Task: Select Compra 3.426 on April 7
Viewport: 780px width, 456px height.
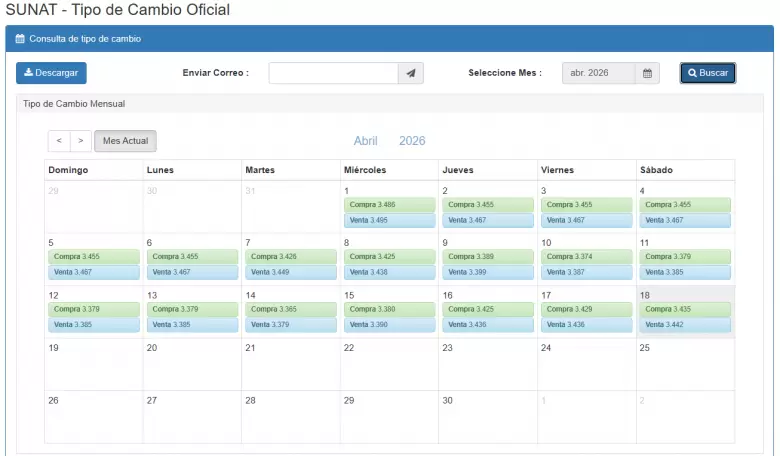Action: point(290,257)
